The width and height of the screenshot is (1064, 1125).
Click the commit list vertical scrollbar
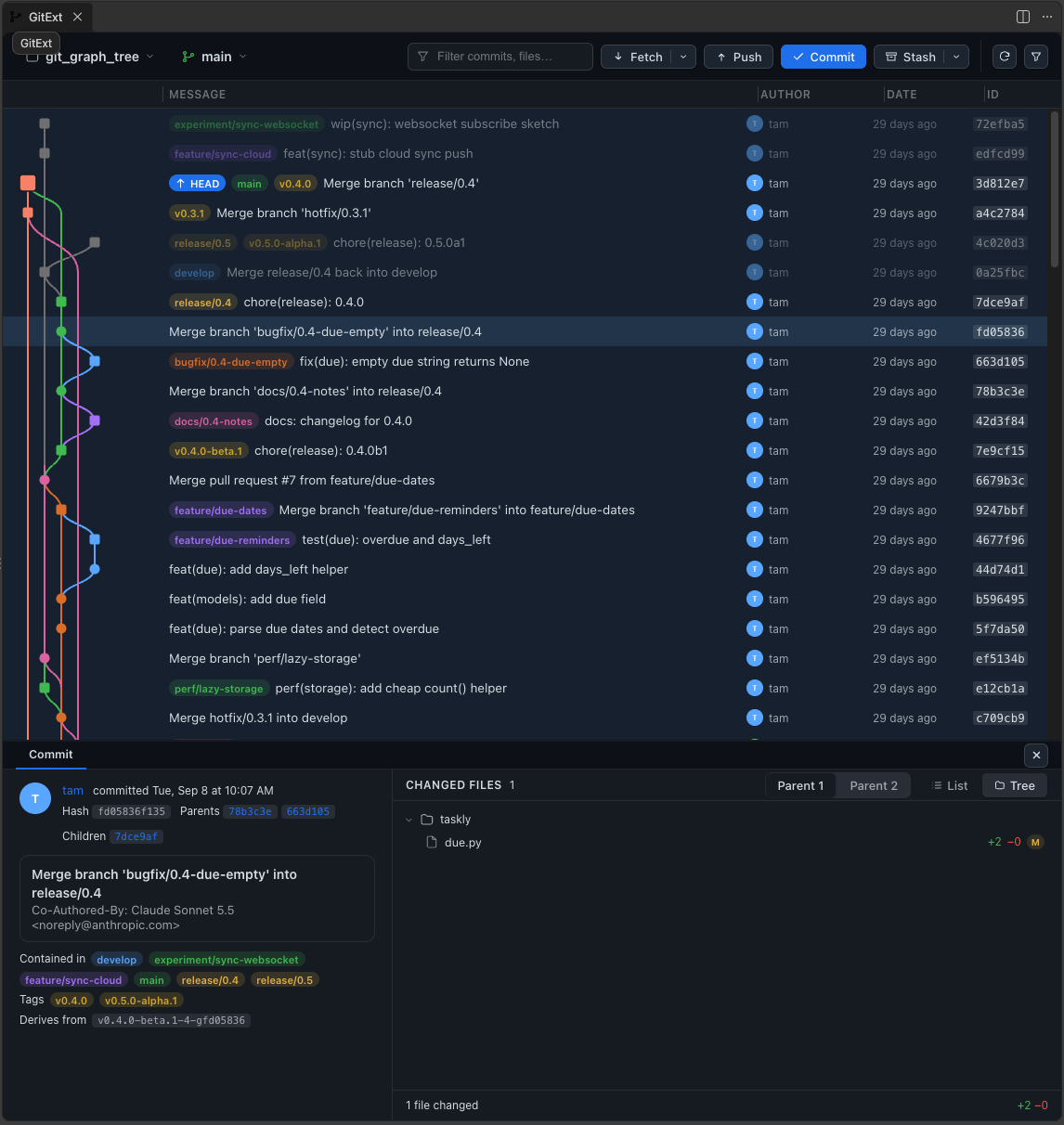(x=1054, y=189)
